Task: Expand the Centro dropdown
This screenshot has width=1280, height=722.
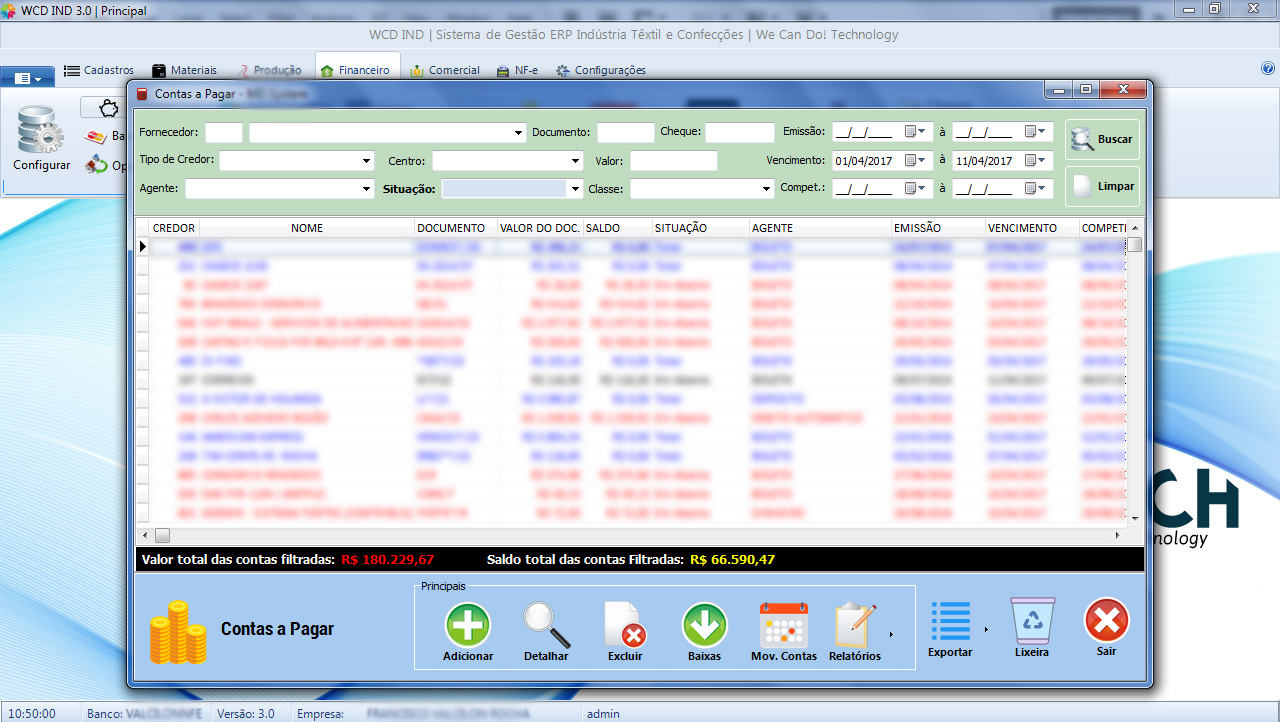Action: click(x=576, y=161)
